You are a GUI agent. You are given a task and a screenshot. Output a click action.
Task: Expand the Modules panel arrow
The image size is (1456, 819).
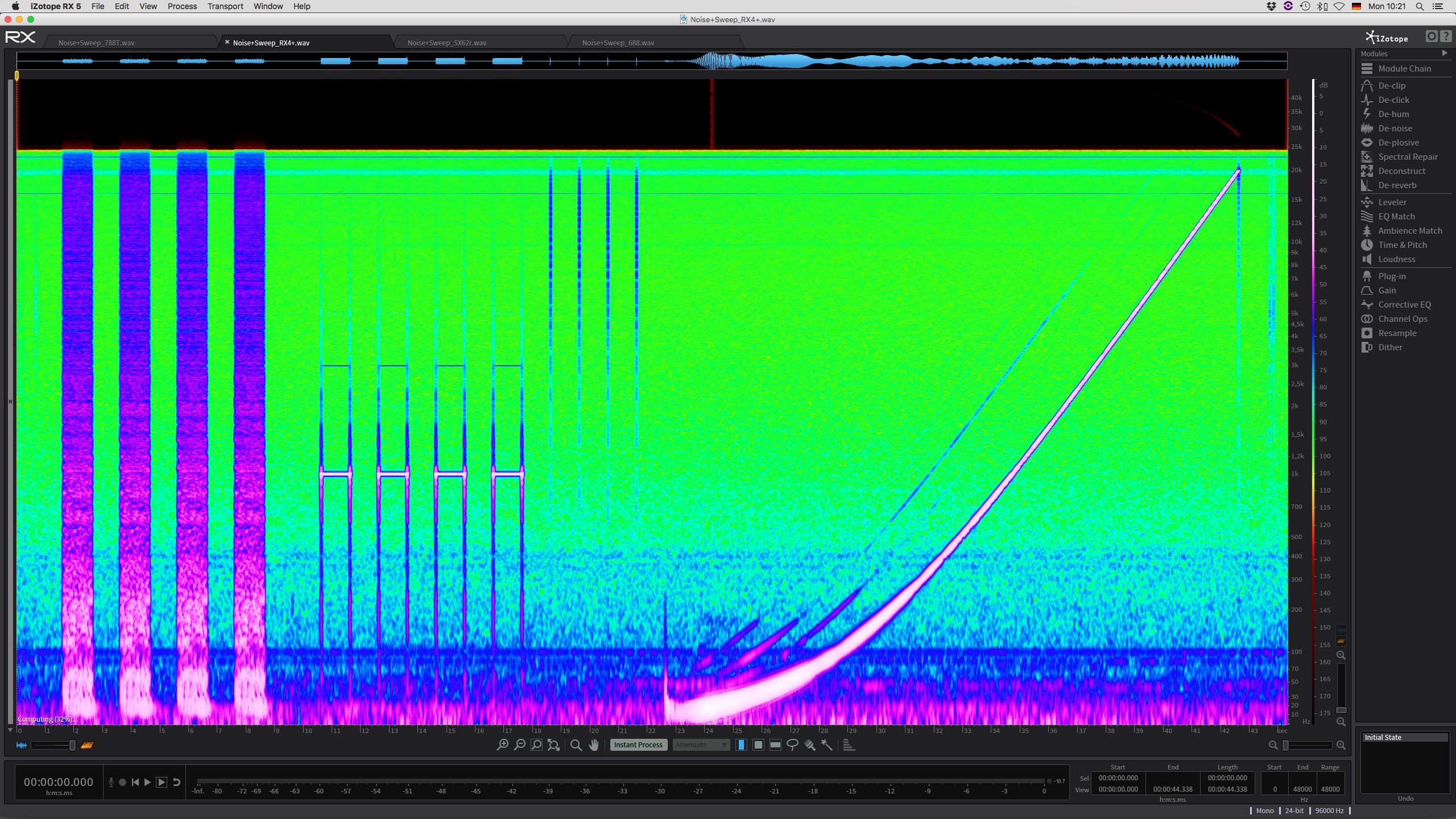point(1445,53)
